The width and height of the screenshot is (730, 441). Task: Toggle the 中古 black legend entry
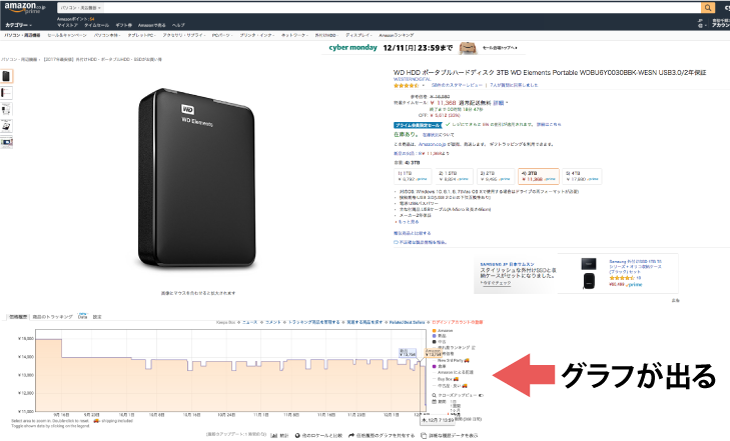pyautogui.click(x=439, y=341)
